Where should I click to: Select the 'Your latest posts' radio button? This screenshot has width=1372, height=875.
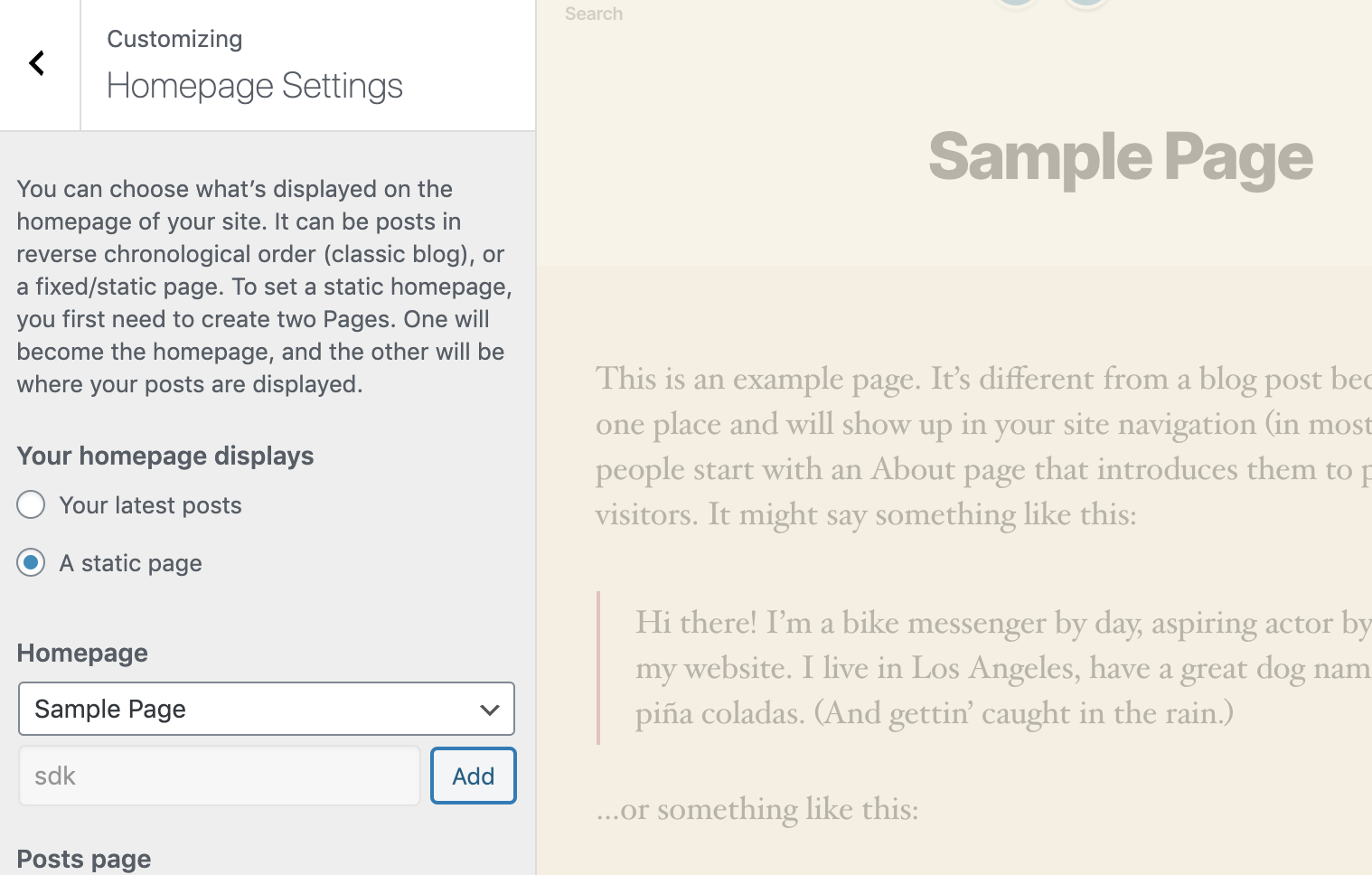[31, 505]
